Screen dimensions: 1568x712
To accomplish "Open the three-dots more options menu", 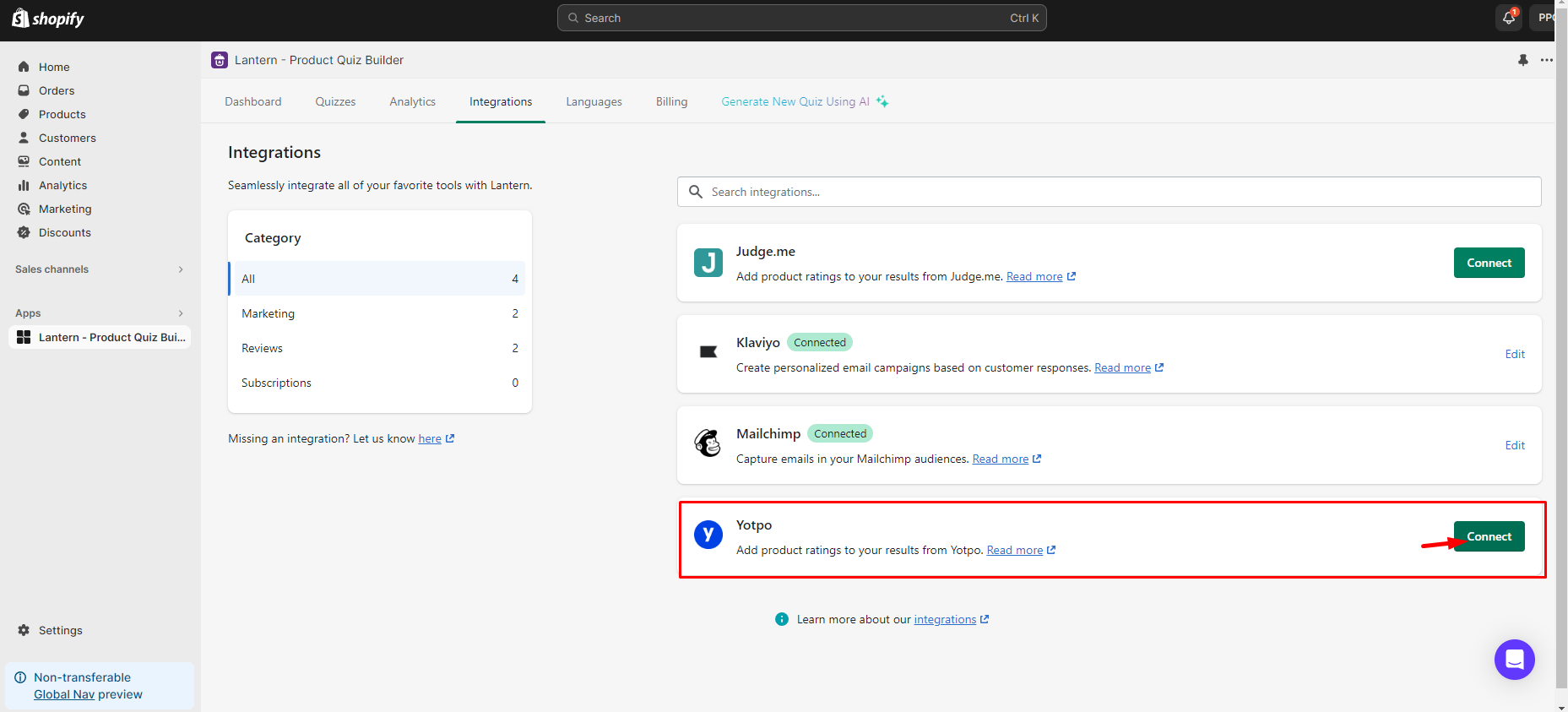I will [x=1546, y=60].
